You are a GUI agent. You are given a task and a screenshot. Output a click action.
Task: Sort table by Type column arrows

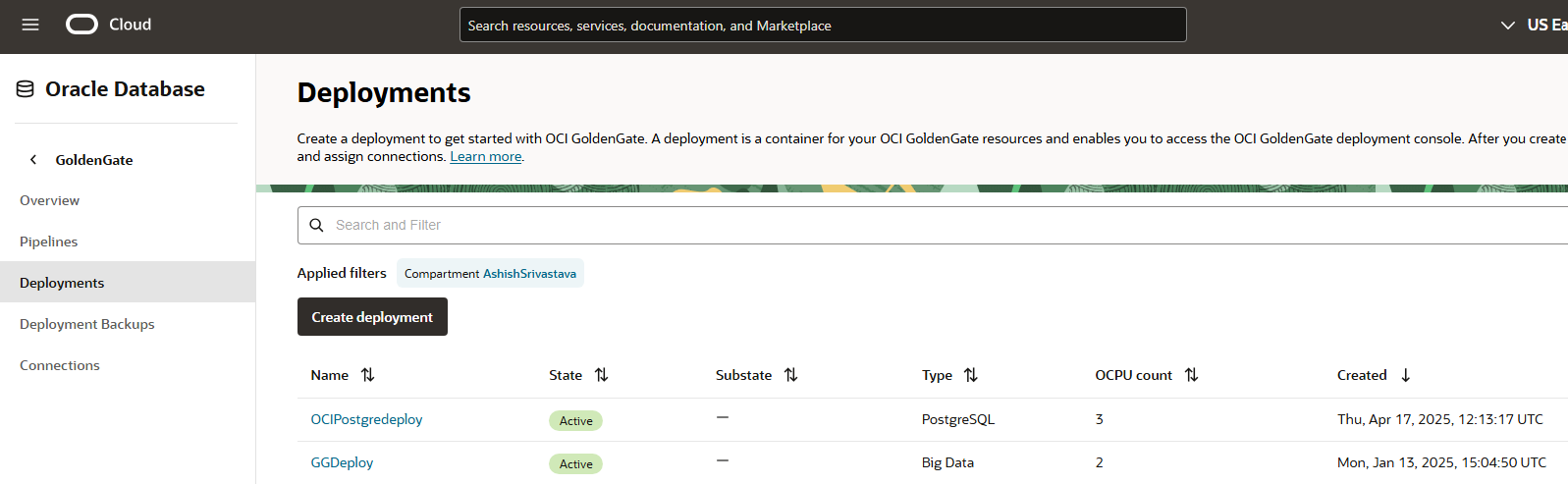pos(971,375)
